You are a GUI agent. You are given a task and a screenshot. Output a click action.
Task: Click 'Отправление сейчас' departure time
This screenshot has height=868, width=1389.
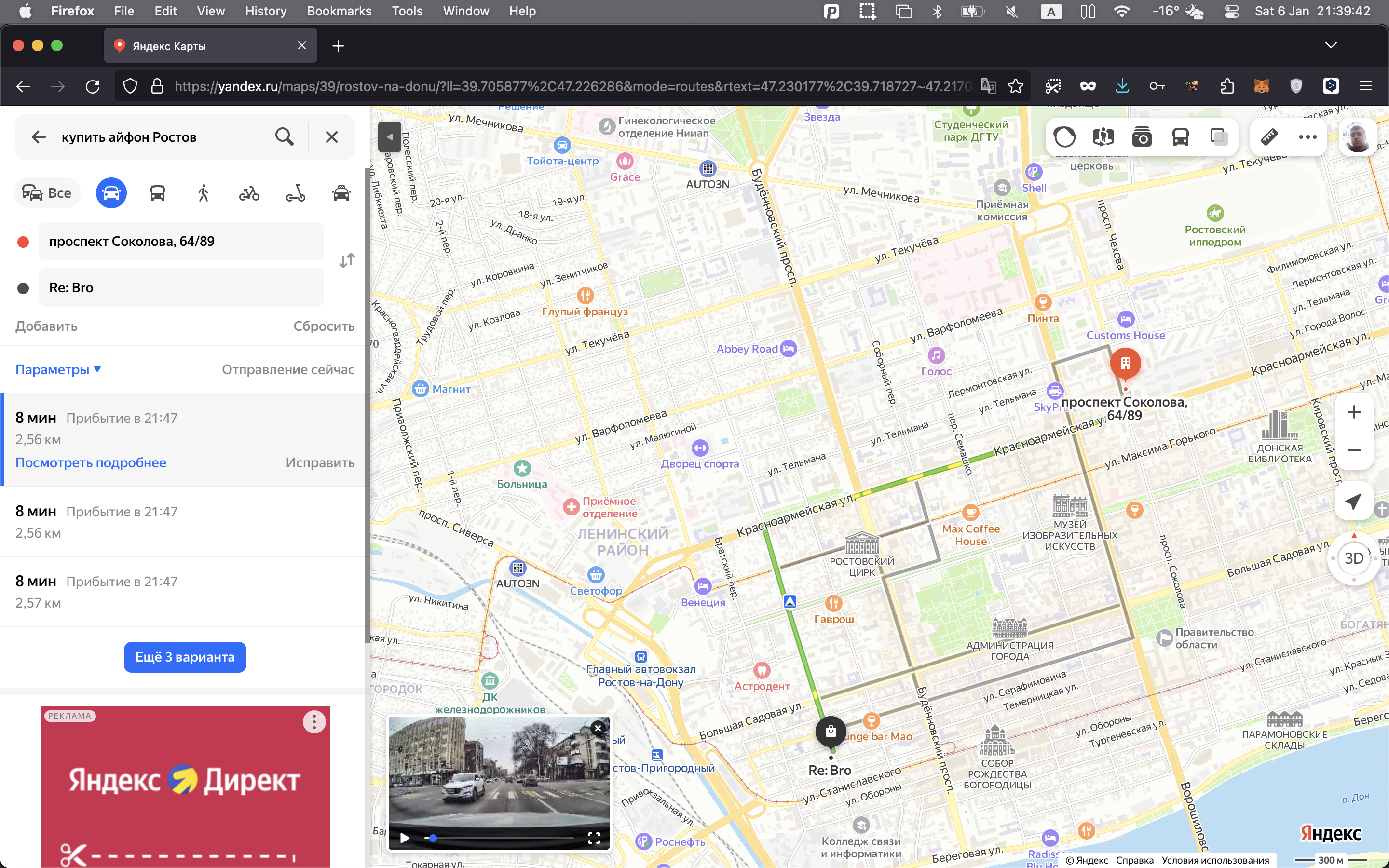[x=288, y=370]
